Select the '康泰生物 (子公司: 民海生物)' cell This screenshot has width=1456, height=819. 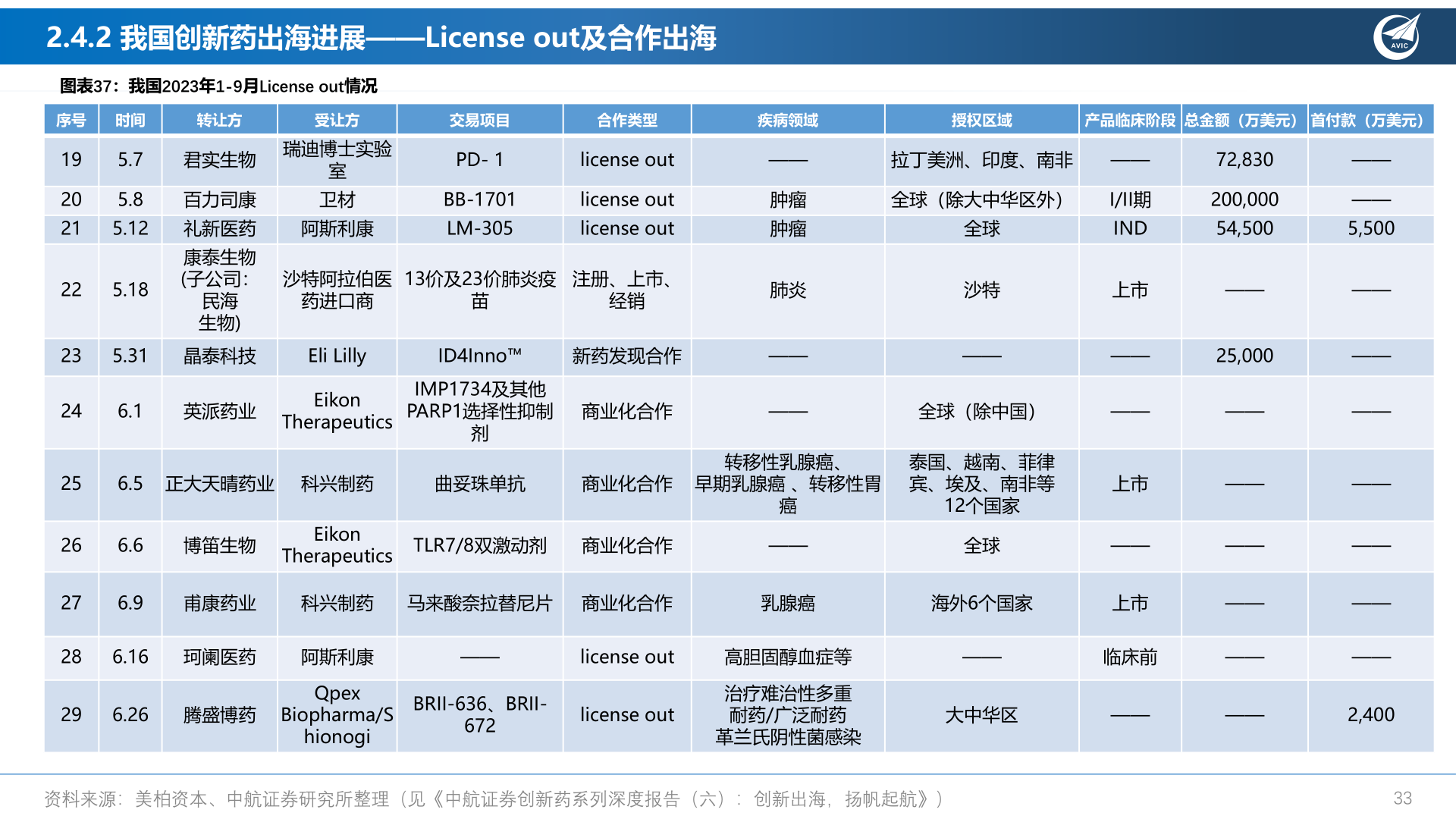[219, 290]
